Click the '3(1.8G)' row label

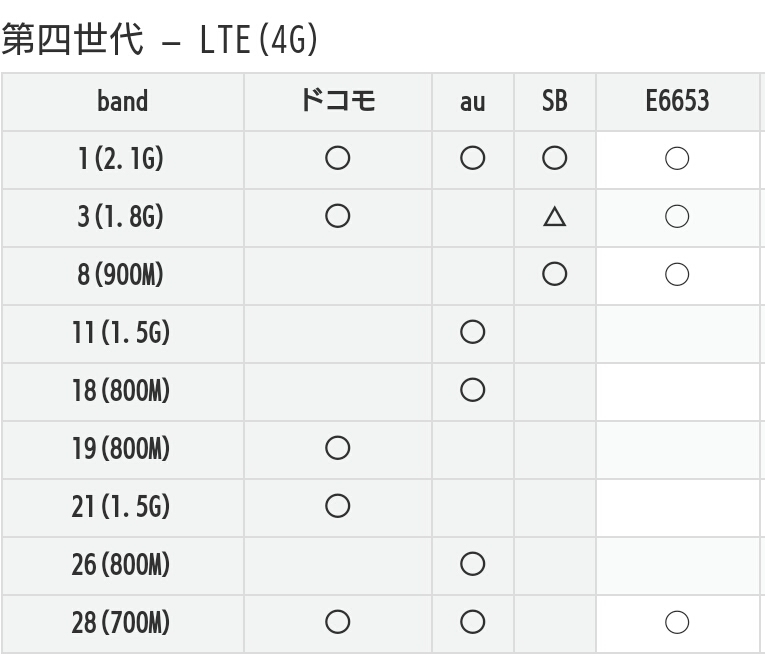tap(121, 217)
